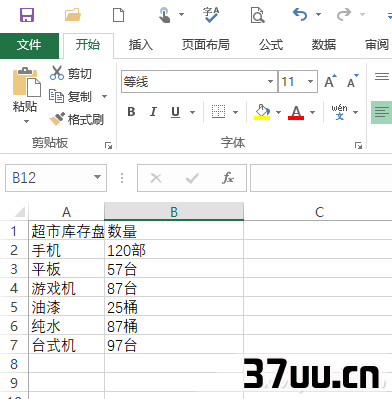This screenshot has height=399, width=392.
Task: Open the 公式 ribbon tab
Action: point(271,45)
